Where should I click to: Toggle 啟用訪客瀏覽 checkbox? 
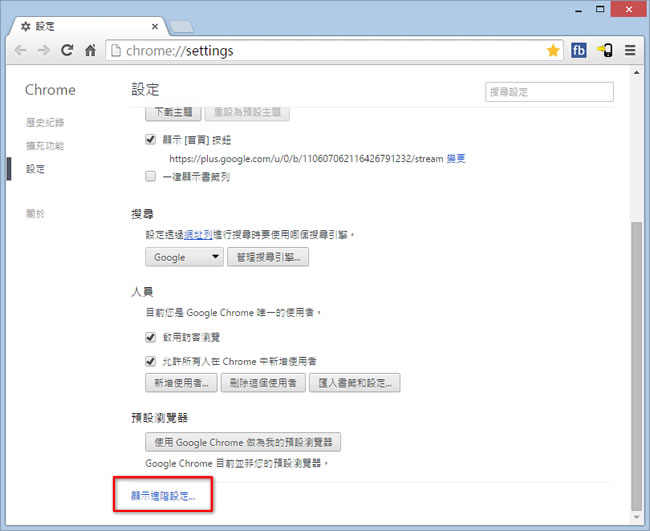click(150, 337)
